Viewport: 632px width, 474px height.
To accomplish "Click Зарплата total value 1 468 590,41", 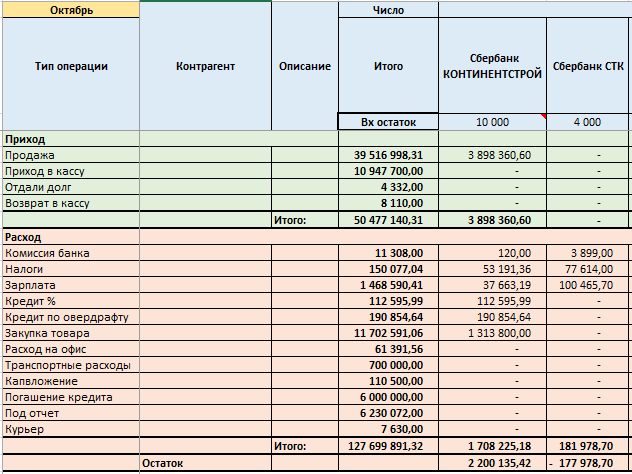I will [388, 285].
